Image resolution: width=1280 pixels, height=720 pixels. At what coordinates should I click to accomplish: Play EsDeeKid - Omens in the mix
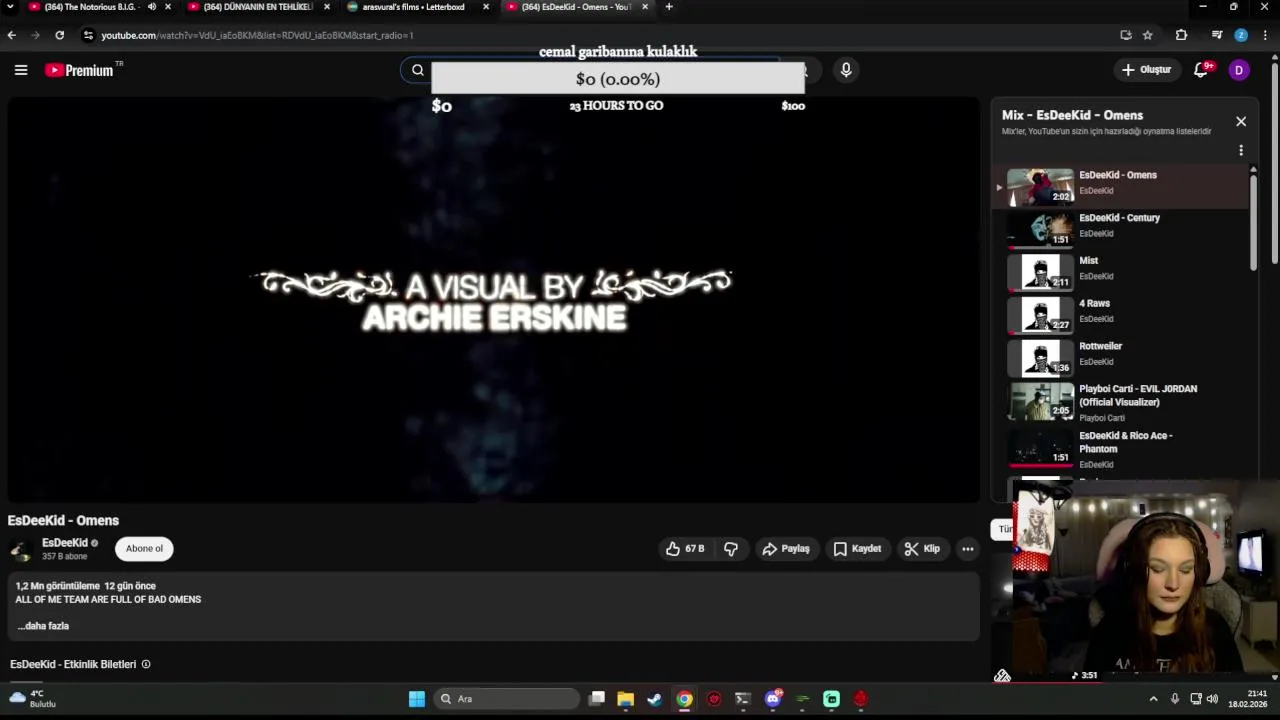click(1120, 187)
